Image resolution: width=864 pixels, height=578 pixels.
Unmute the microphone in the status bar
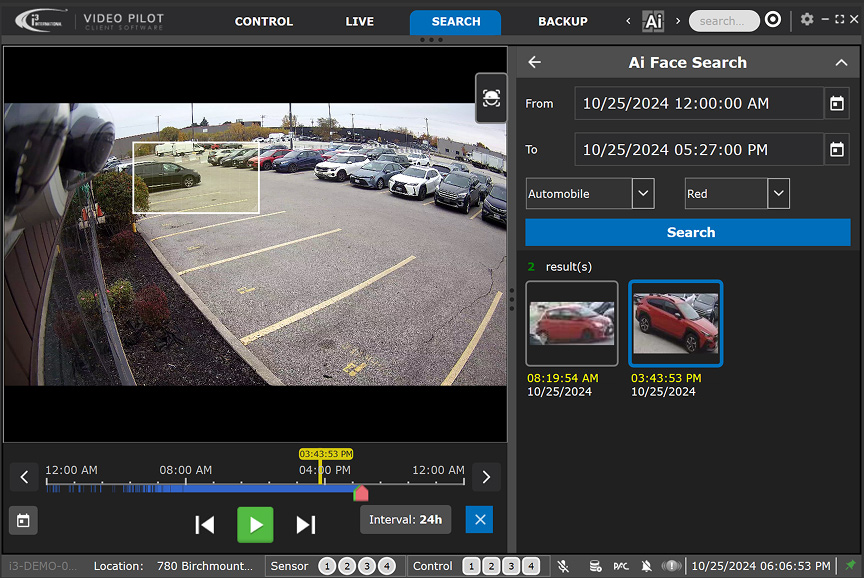tap(564, 566)
